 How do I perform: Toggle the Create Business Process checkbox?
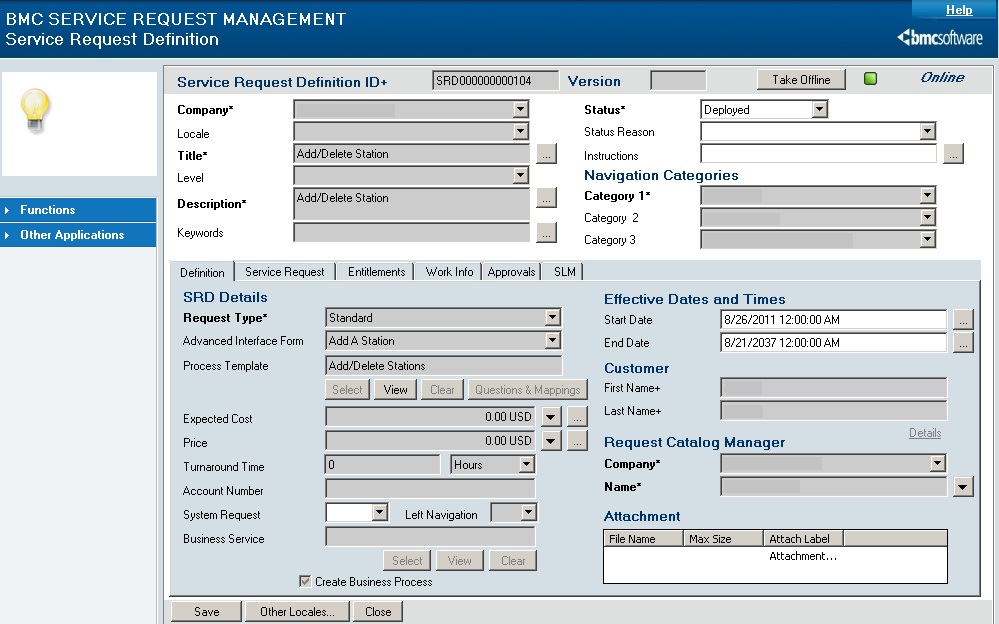tap(305, 581)
